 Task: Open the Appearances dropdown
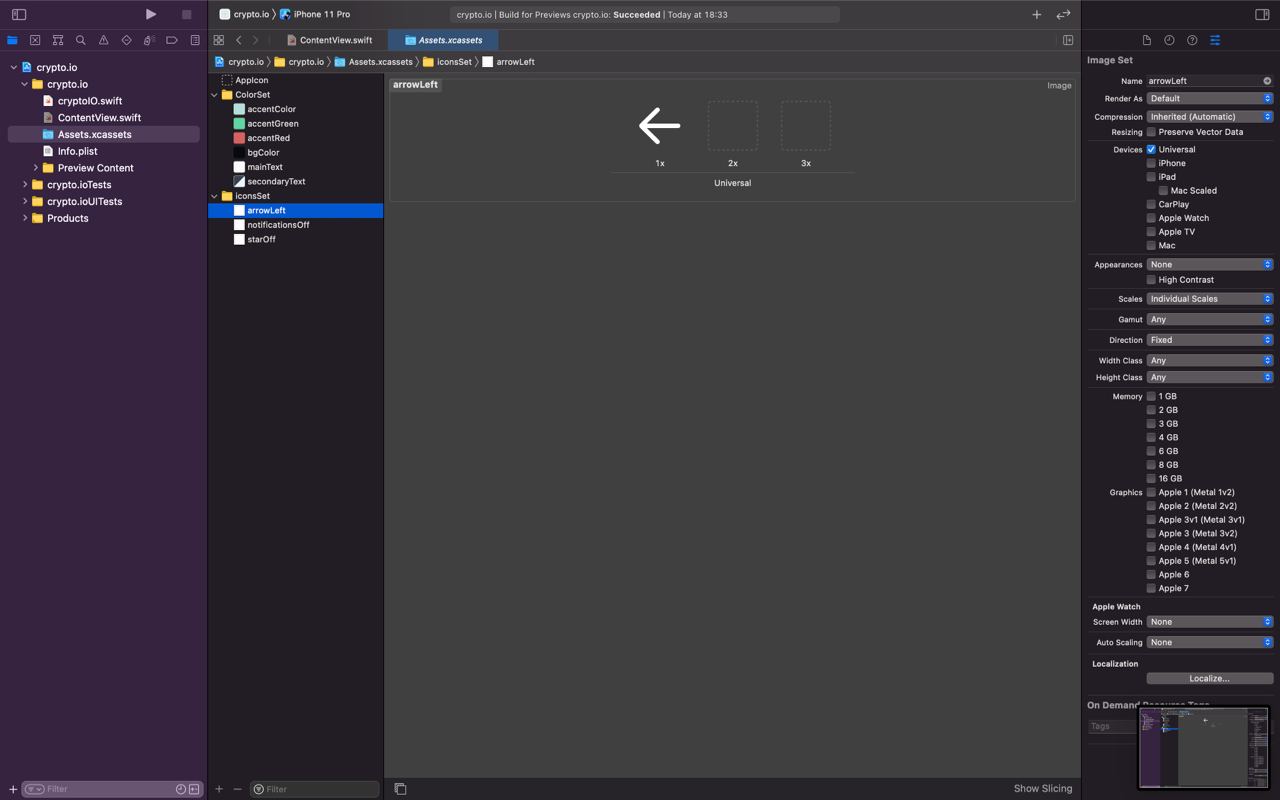click(x=1209, y=265)
